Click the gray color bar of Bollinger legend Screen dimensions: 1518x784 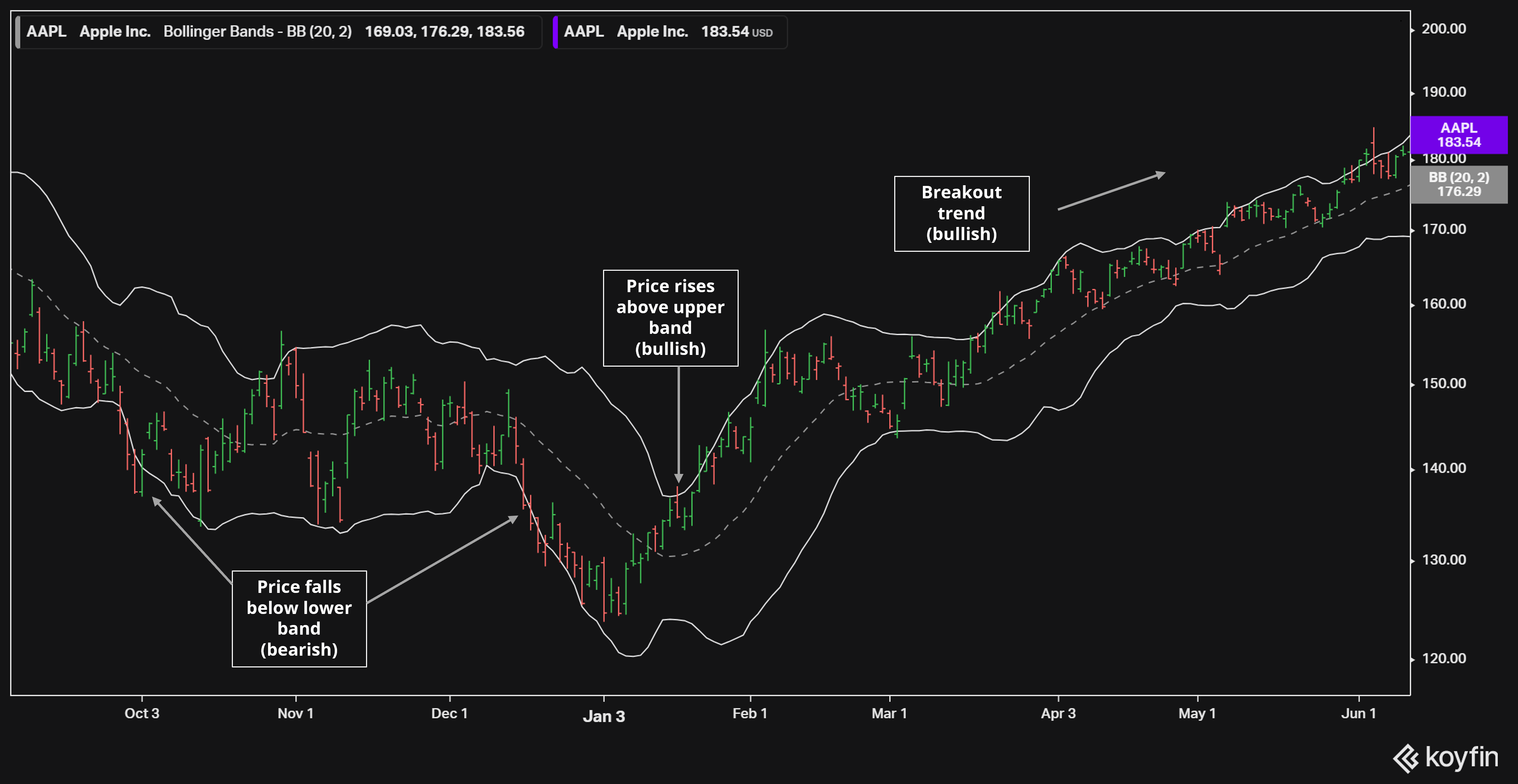[18, 32]
